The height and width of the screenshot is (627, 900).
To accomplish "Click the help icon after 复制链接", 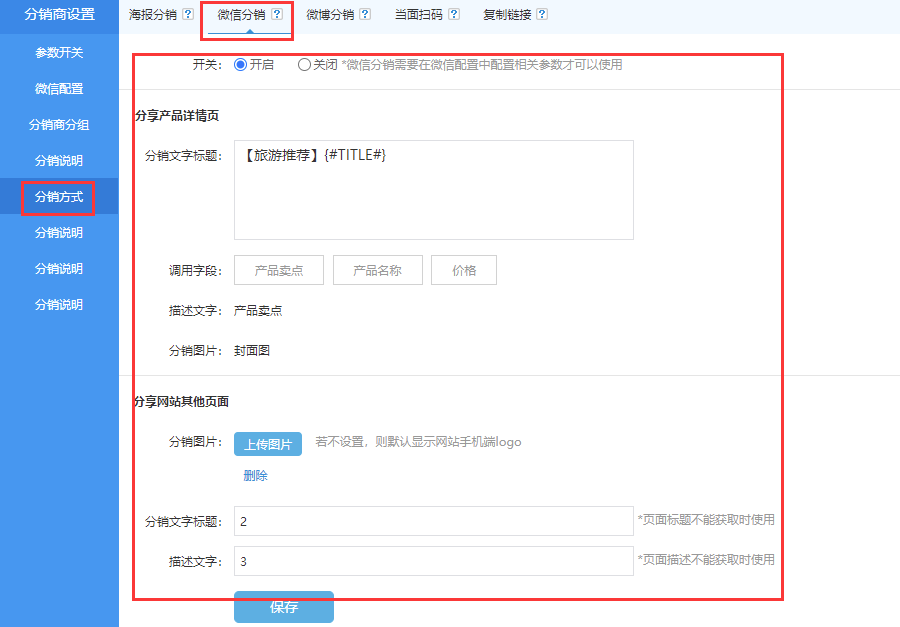I will click(x=542, y=15).
